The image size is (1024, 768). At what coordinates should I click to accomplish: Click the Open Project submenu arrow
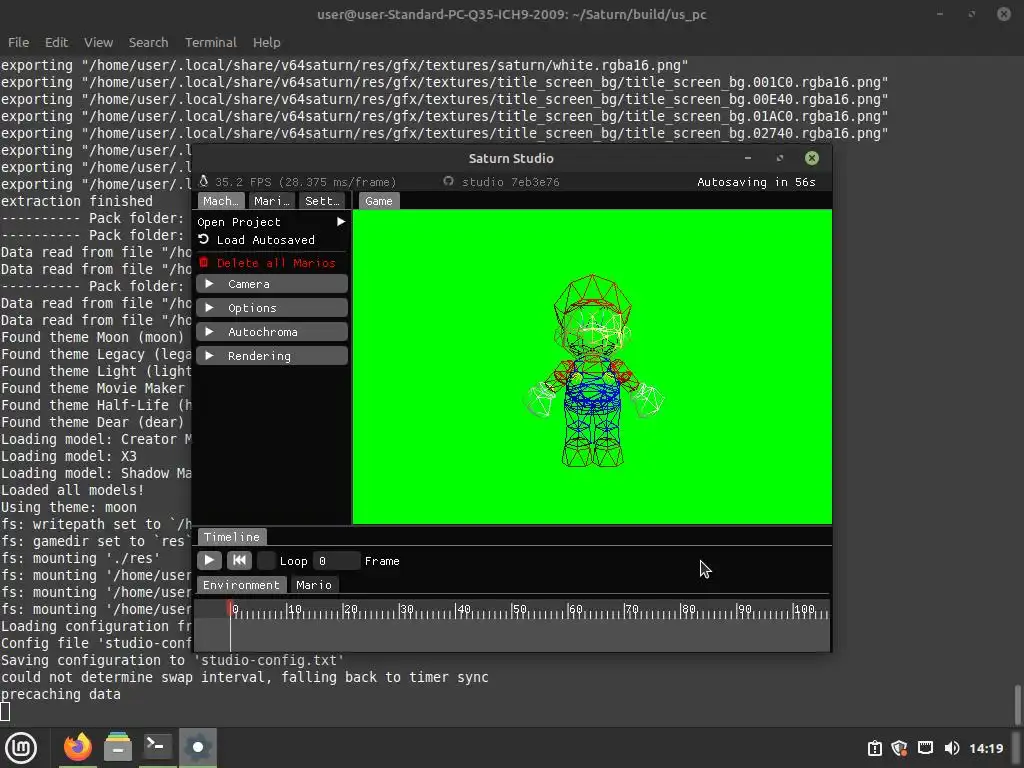click(x=341, y=222)
